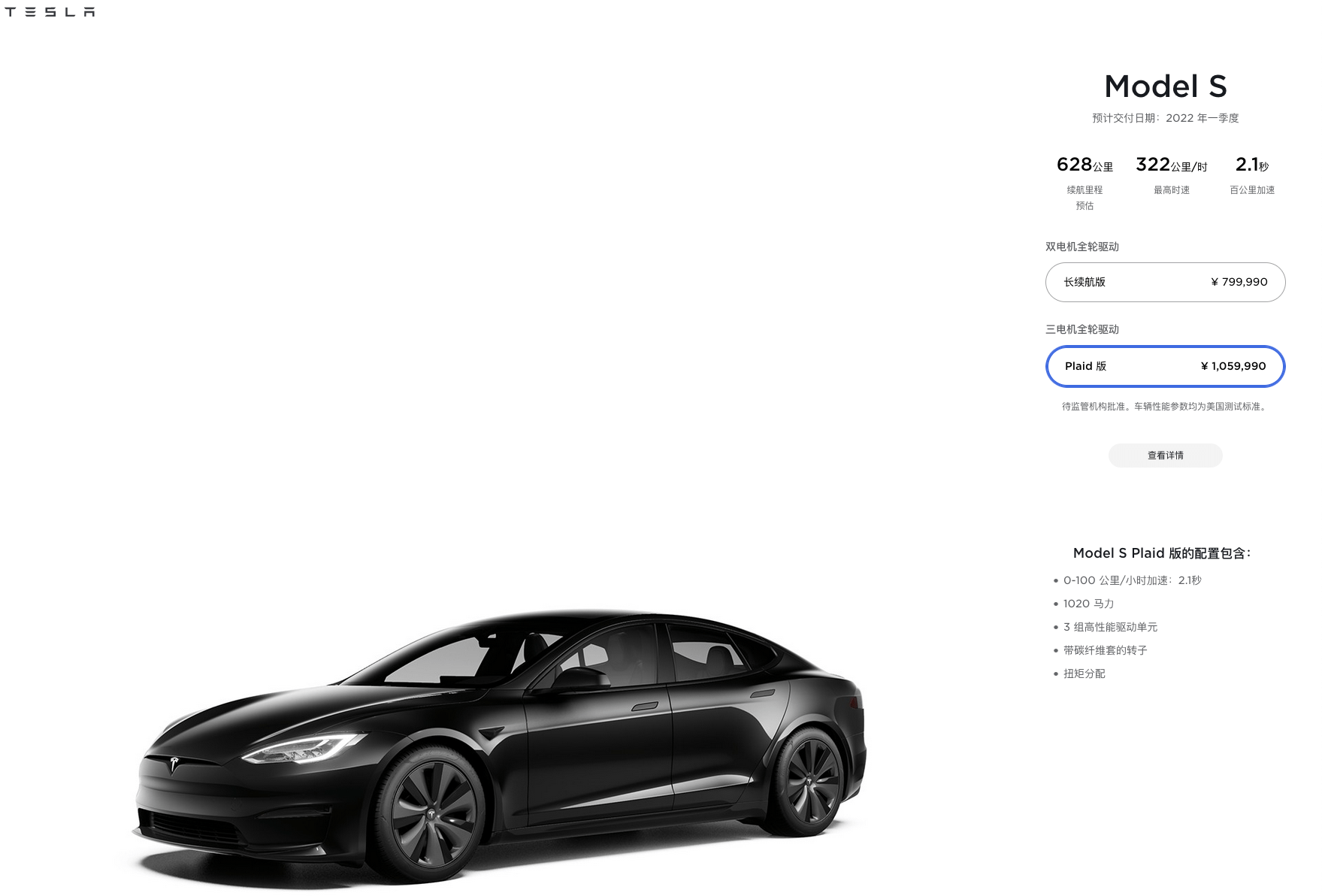
Task: Click the 带碳纤维套的转子 feature item
Action: 1105,650
